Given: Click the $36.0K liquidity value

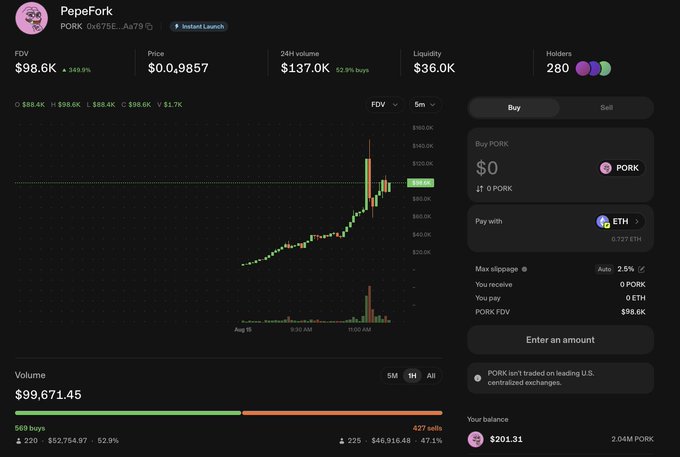Looking at the screenshot, I should (x=434, y=68).
